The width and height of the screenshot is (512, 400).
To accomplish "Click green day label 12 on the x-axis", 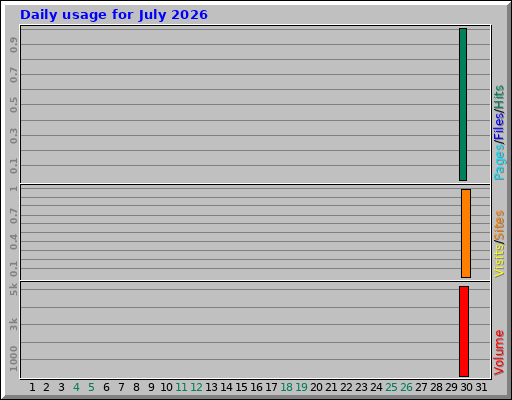I will [196, 387].
